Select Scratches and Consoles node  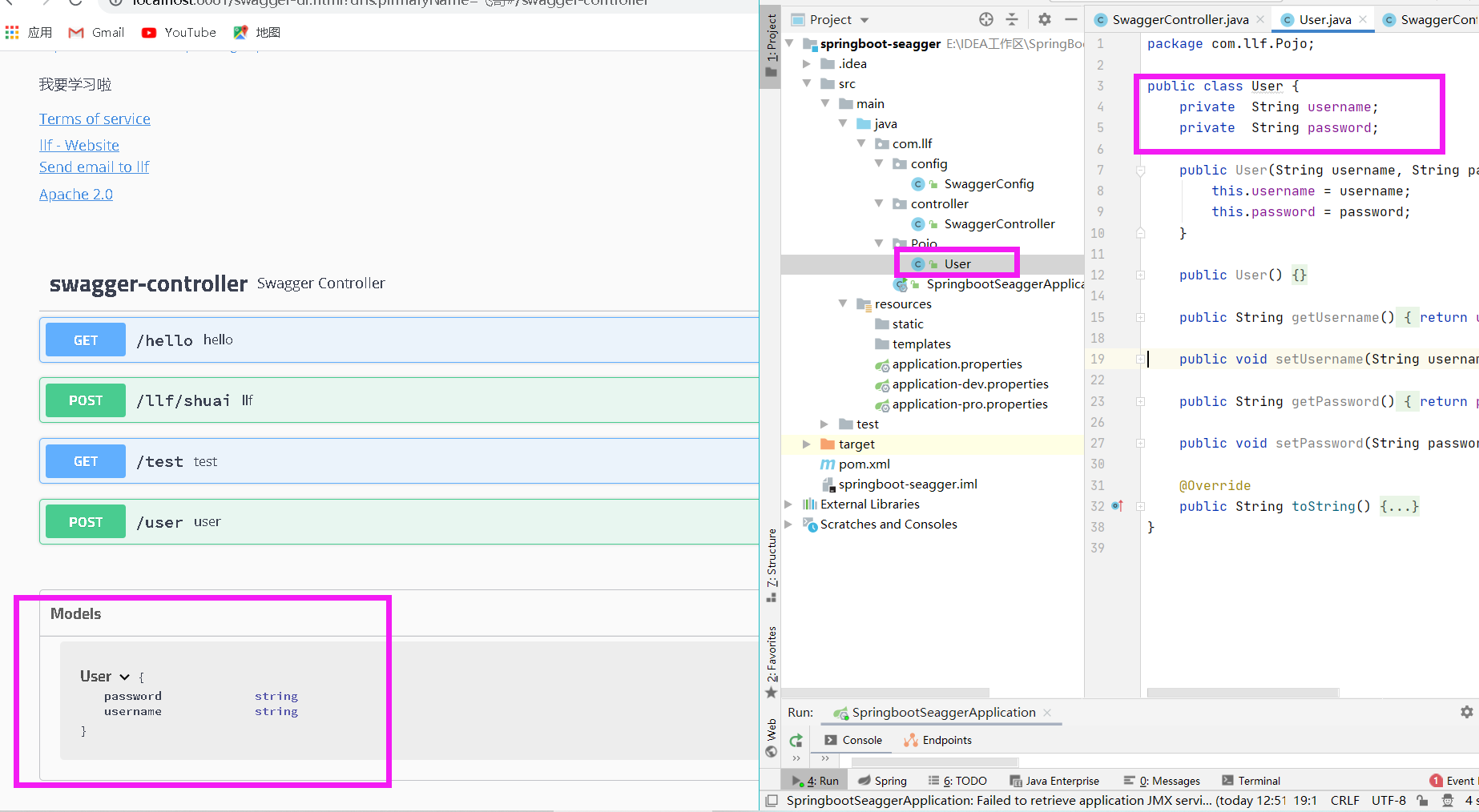coord(889,524)
